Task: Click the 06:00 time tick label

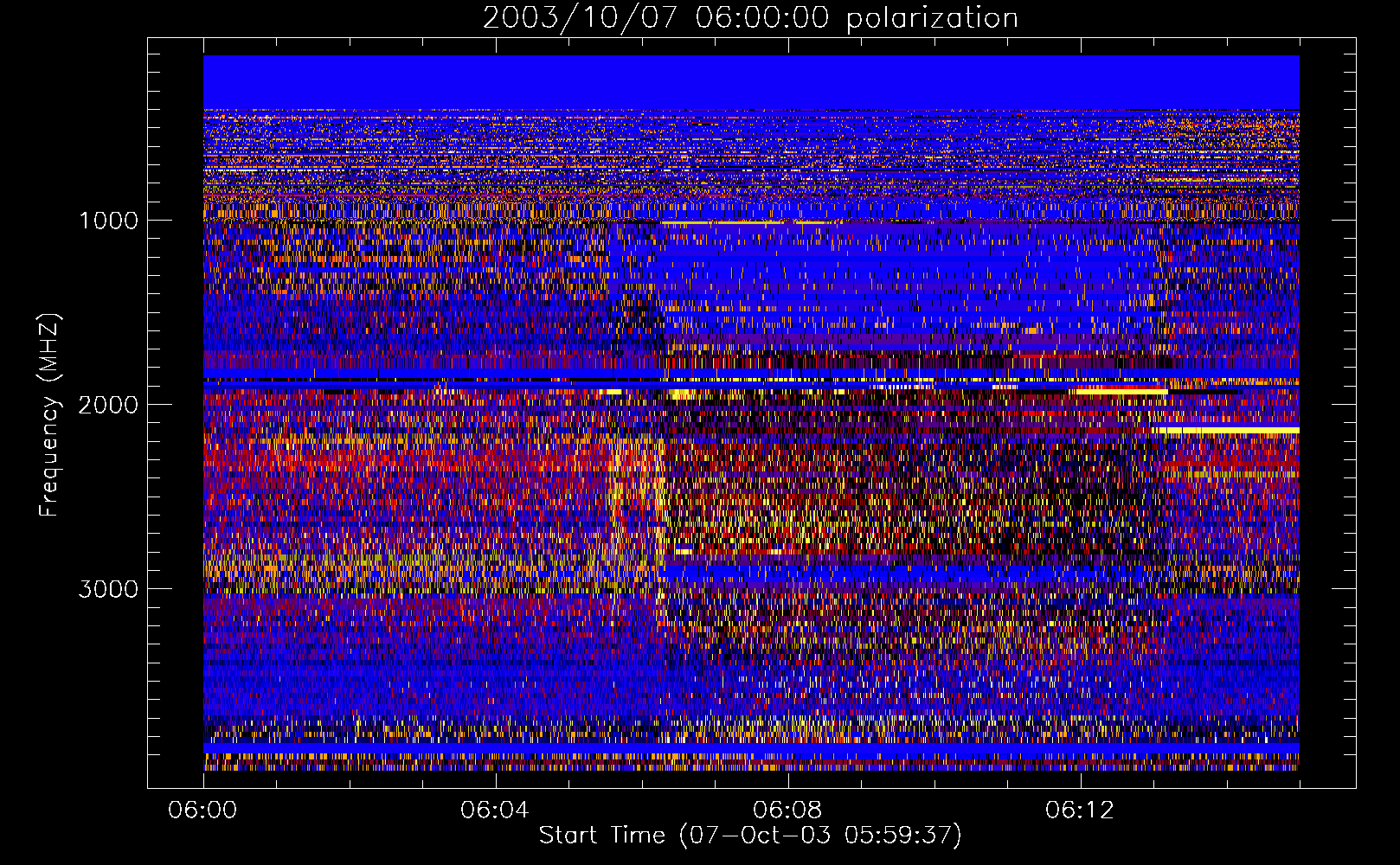Action: click(x=202, y=810)
